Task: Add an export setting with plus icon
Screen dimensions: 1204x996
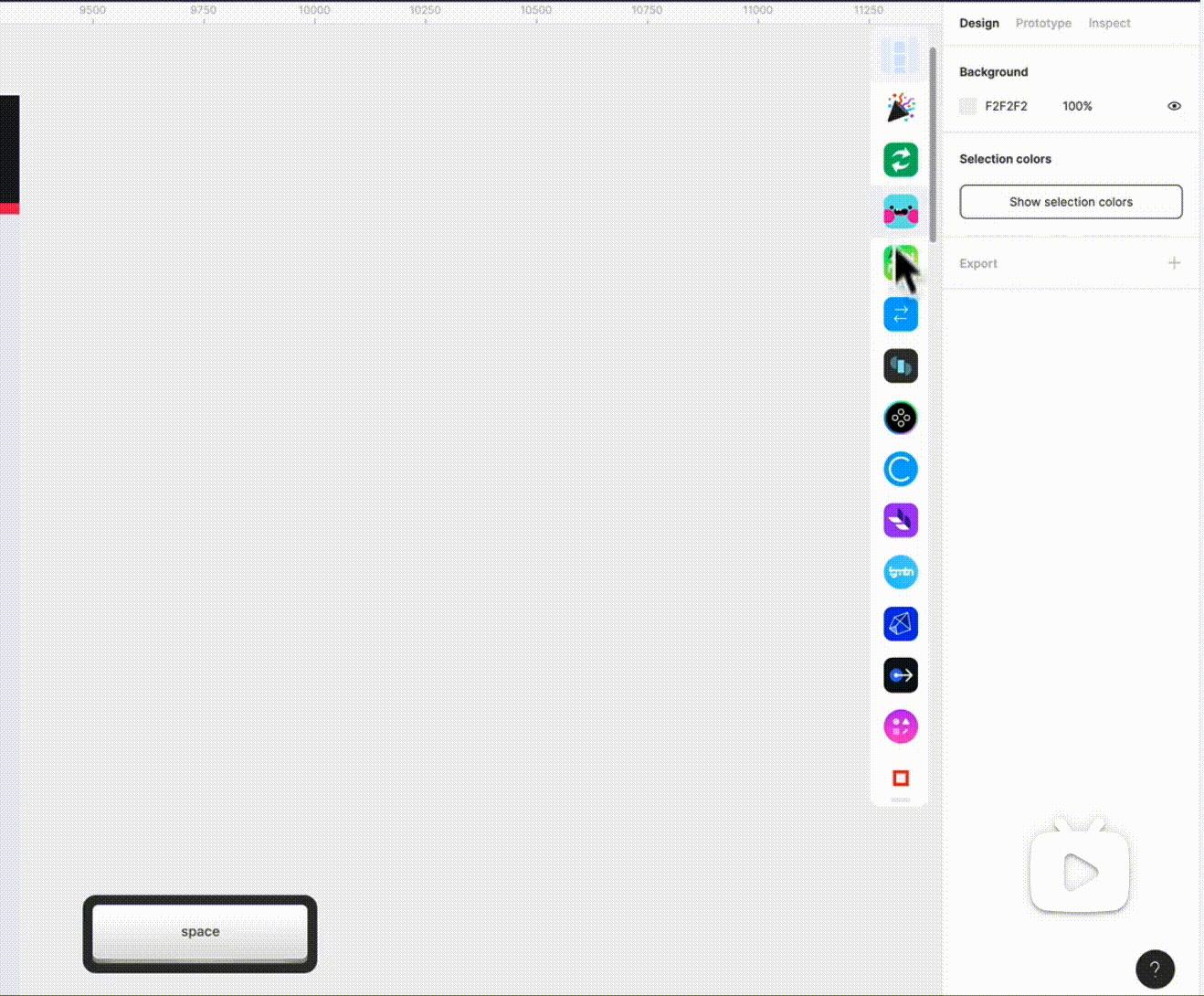Action: click(1174, 263)
